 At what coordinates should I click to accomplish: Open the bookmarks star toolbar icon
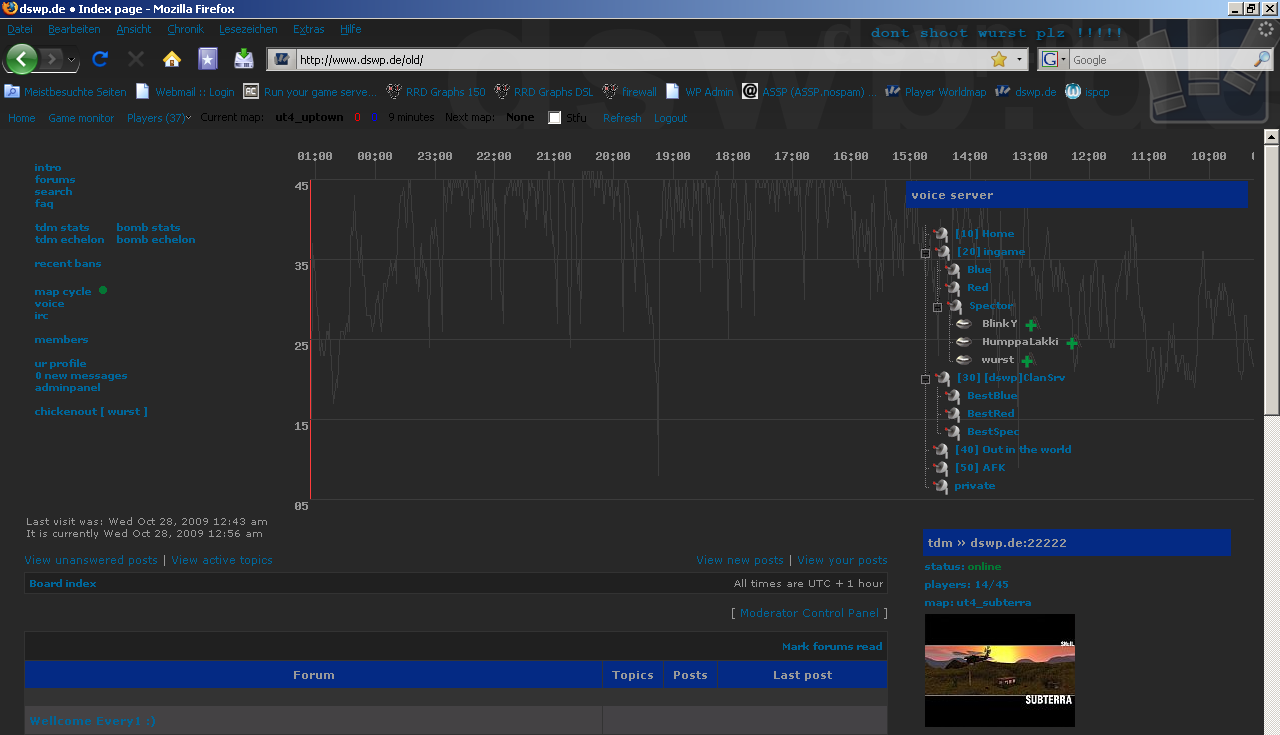click(x=207, y=59)
